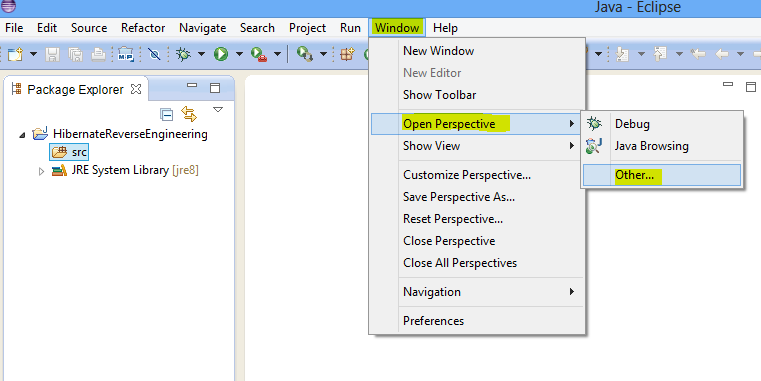Click the run-with-gray-arrows toolbar icon
The image size is (761, 381).
(305, 54)
